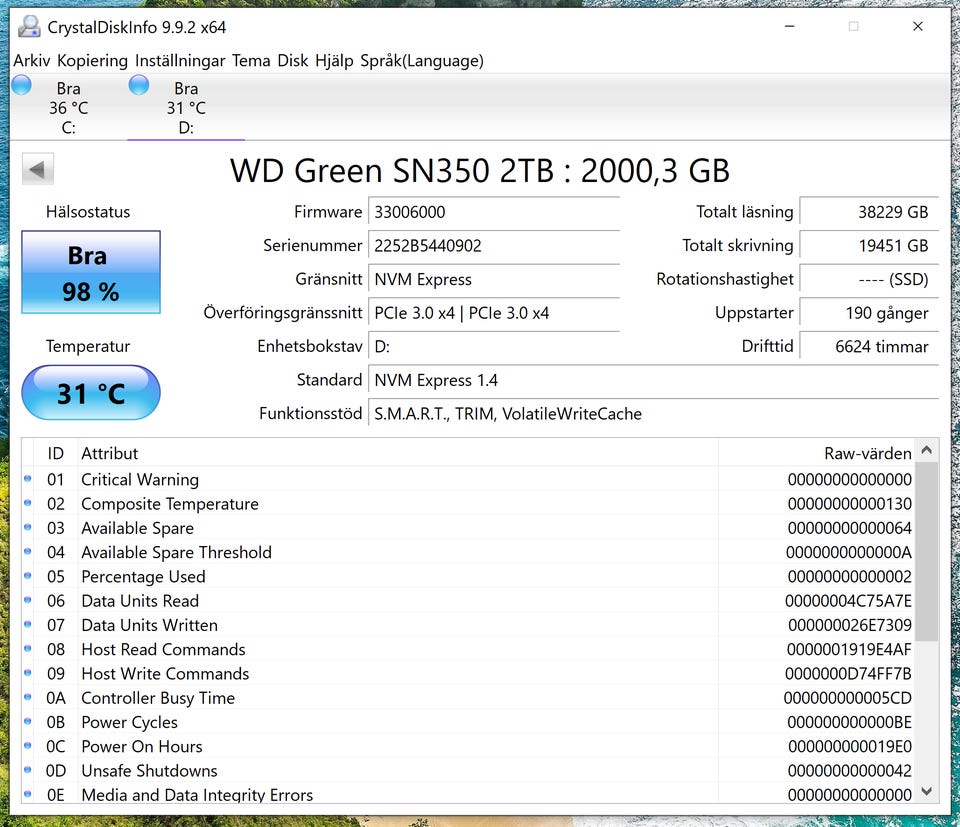Select the Available Spare row
Screen dimensions: 960x827
(x=468, y=528)
